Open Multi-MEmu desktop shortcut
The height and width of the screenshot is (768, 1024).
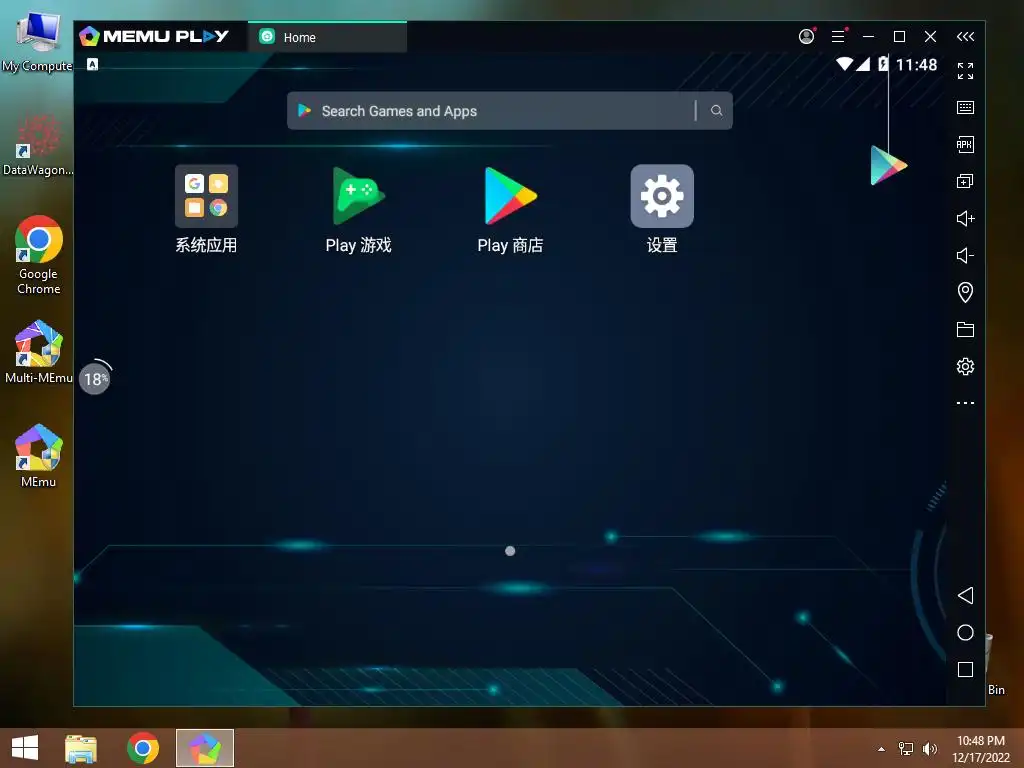click(x=39, y=353)
